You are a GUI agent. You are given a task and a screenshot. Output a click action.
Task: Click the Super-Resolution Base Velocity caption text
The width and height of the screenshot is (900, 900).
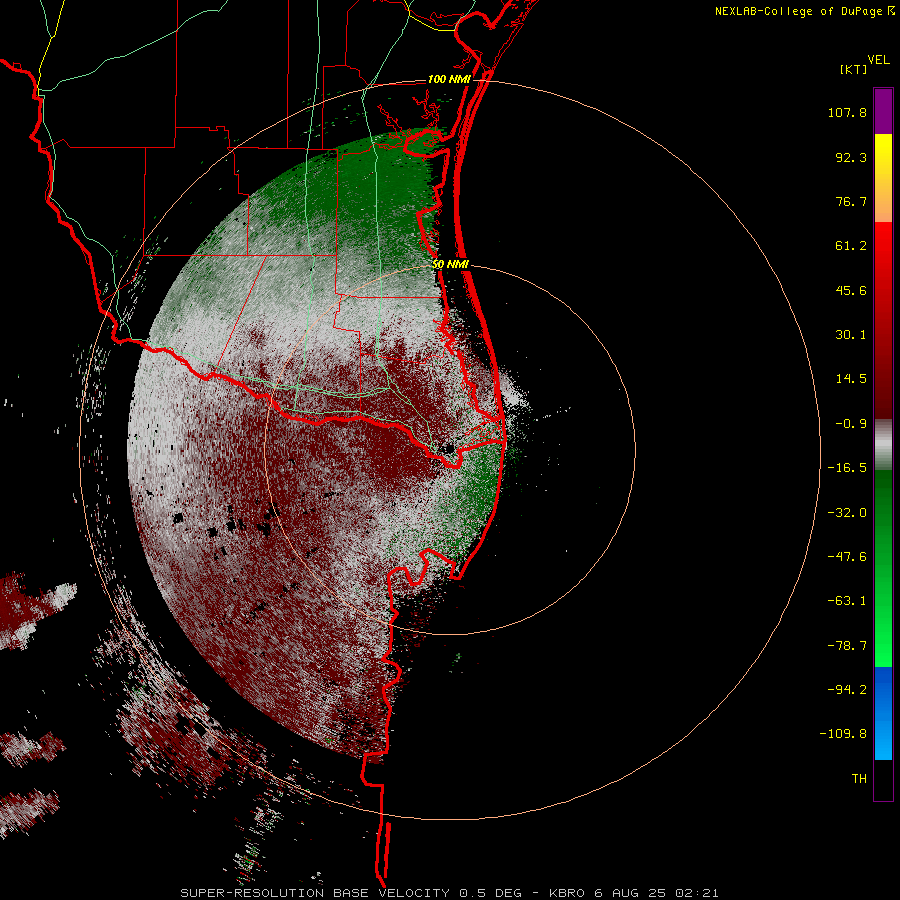point(449,893)
